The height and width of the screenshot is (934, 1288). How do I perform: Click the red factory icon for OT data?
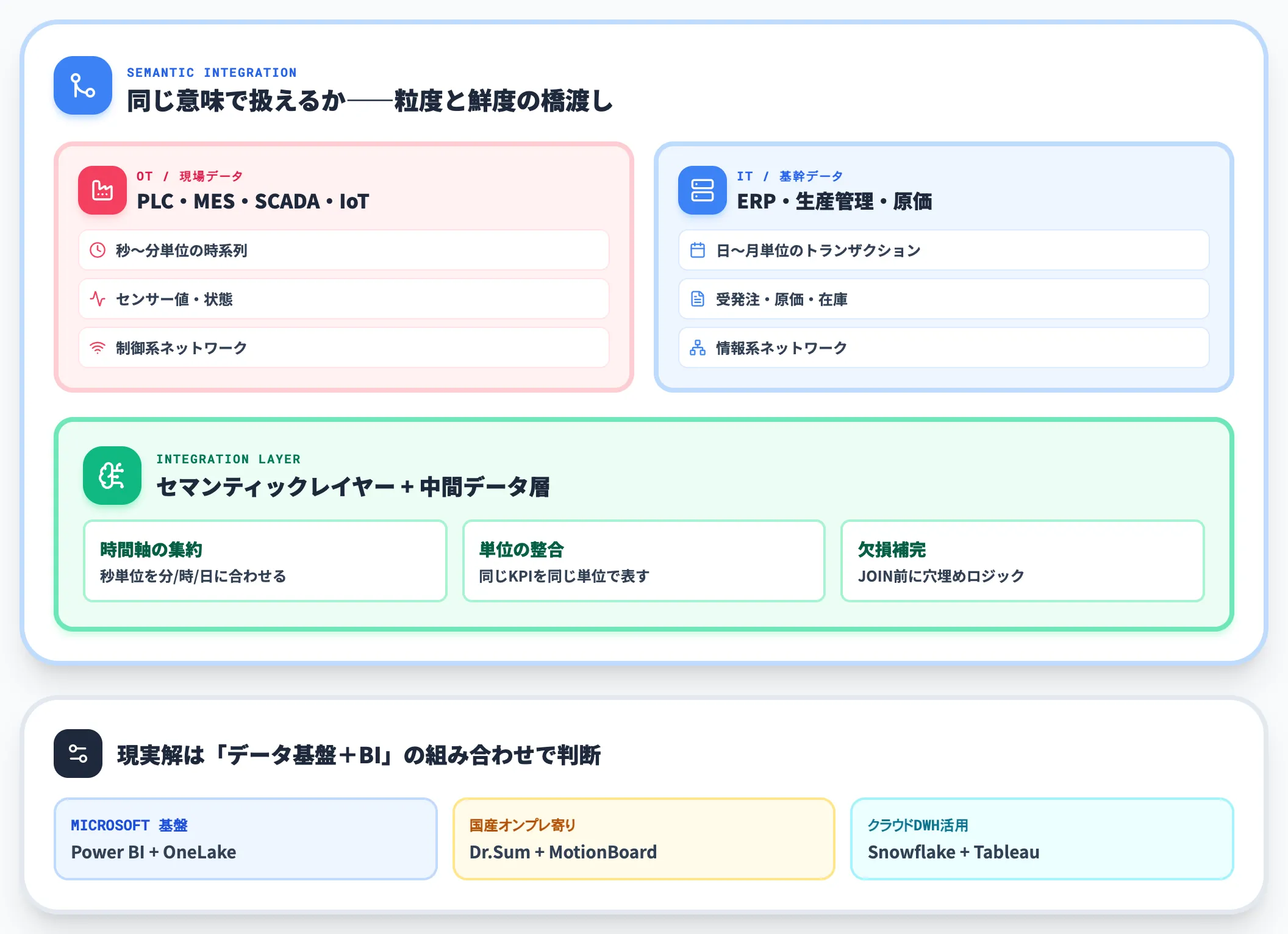pos(102,190)
